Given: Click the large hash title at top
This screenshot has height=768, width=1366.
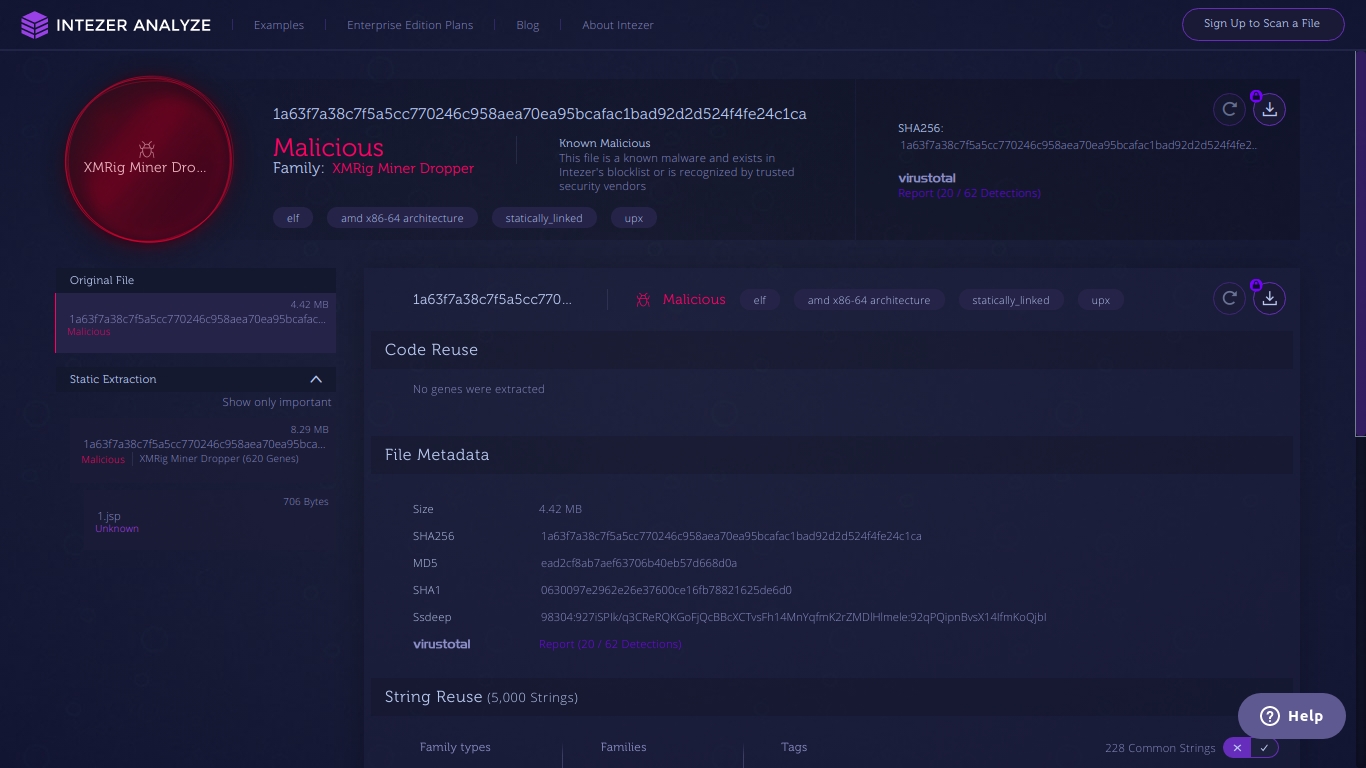Looking at the screenshot, I should pyautogui.click(x=540, y=114).
